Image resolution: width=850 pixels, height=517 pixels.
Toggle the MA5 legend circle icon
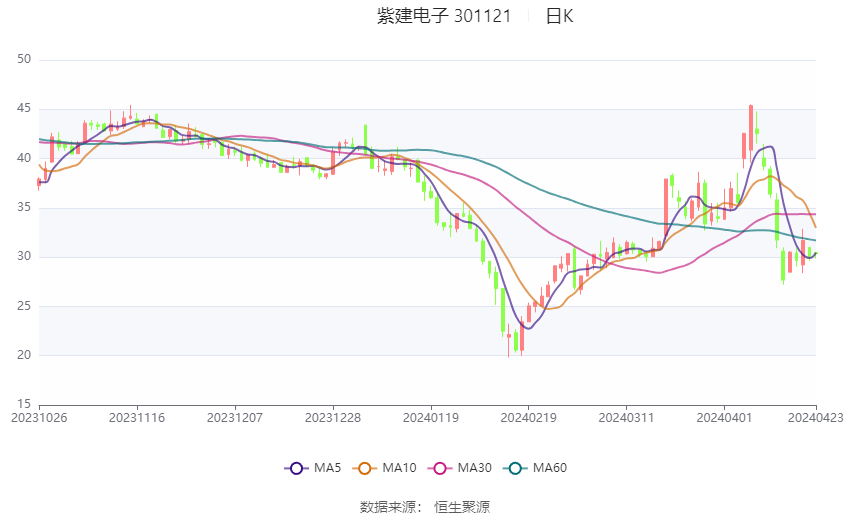(x=296, y=468)
